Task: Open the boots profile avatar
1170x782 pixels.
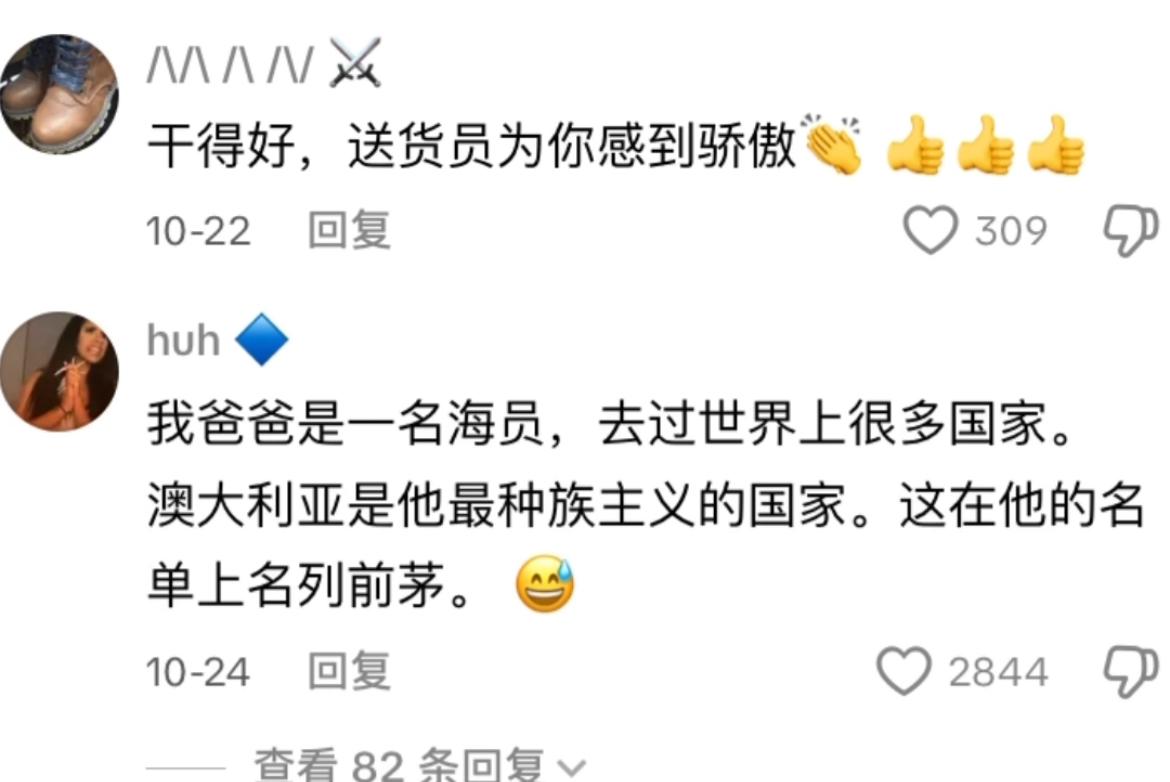Action: [x=60, y=93]
